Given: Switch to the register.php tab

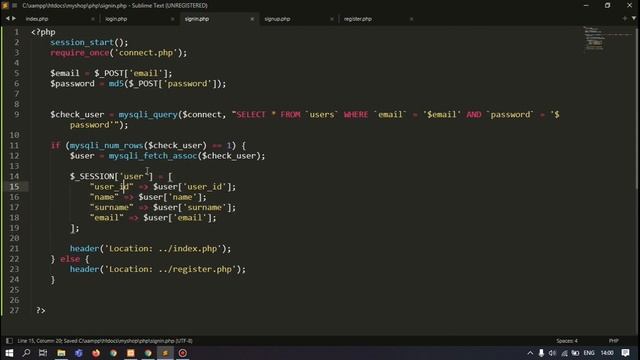Looking at the screenshot, I should tap(358, 19).
